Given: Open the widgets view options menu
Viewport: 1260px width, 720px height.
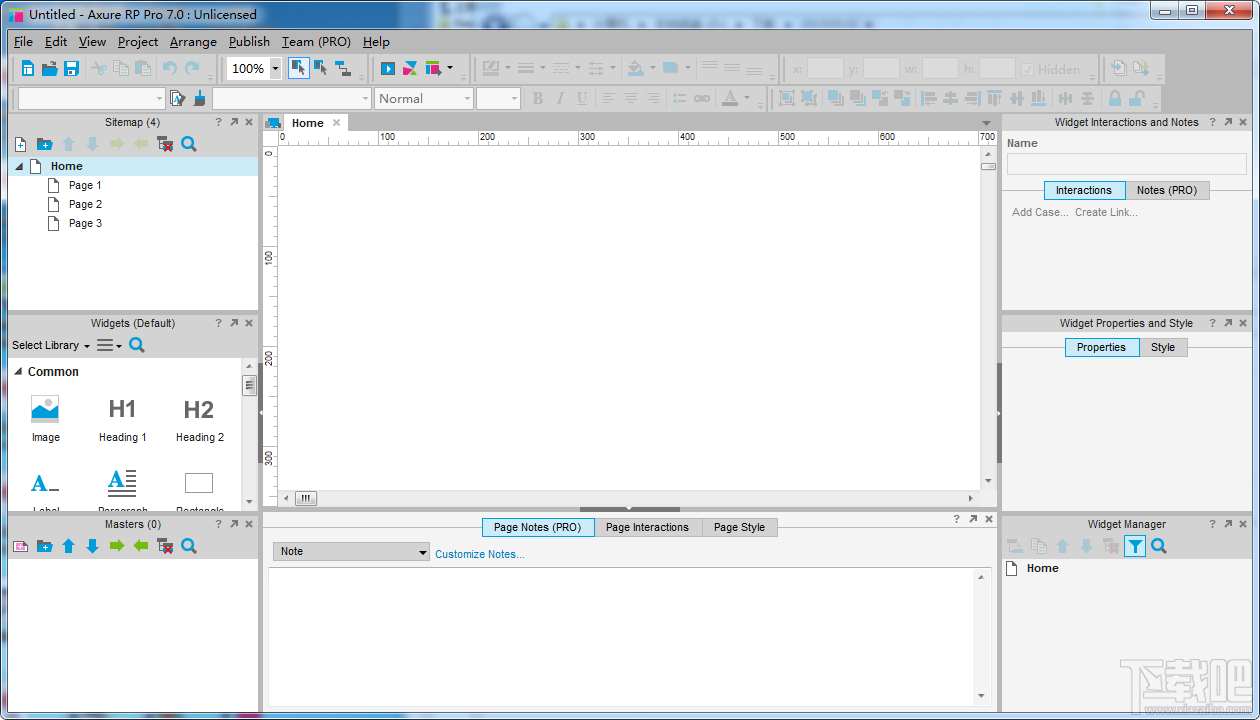Looking at the screenshot, I should click(109, 345).
